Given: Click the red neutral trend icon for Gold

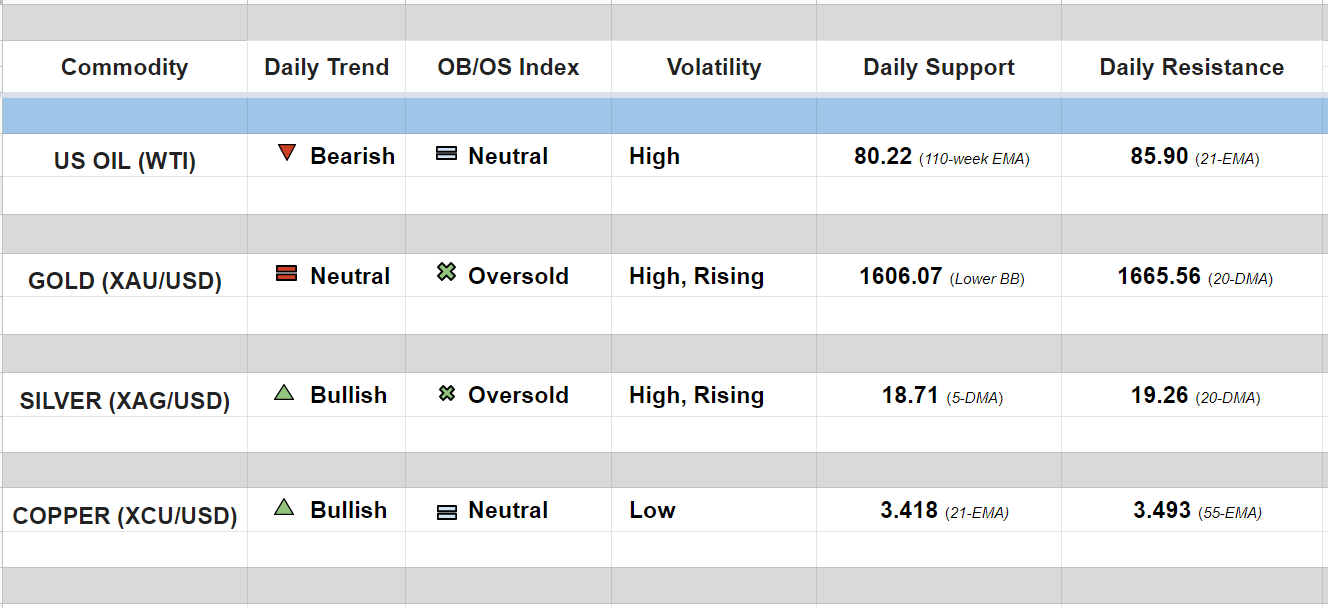Looking at the screenshot, I should [x=287, y=273].
